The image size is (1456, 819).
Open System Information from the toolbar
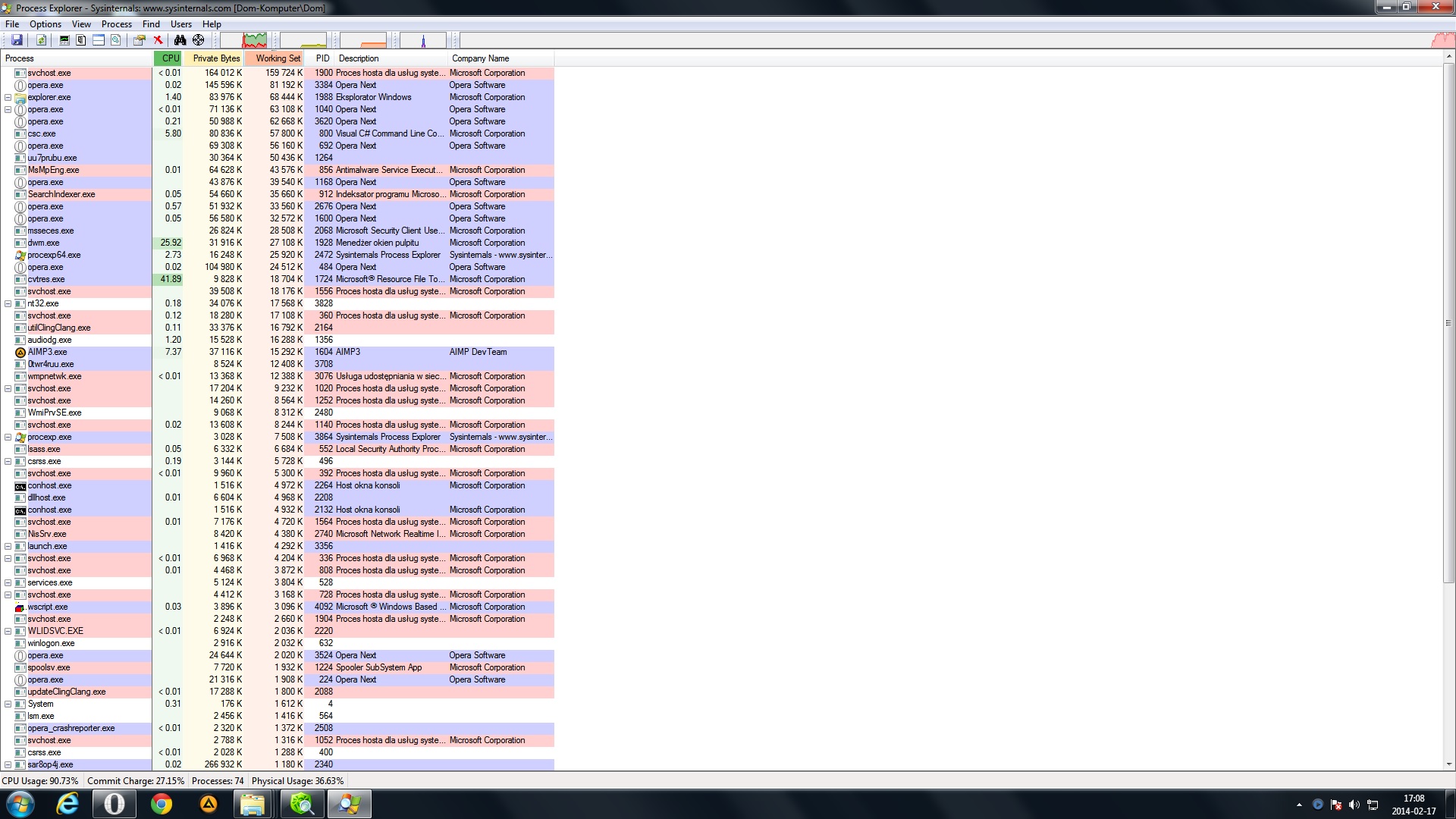tap(64, 40)
